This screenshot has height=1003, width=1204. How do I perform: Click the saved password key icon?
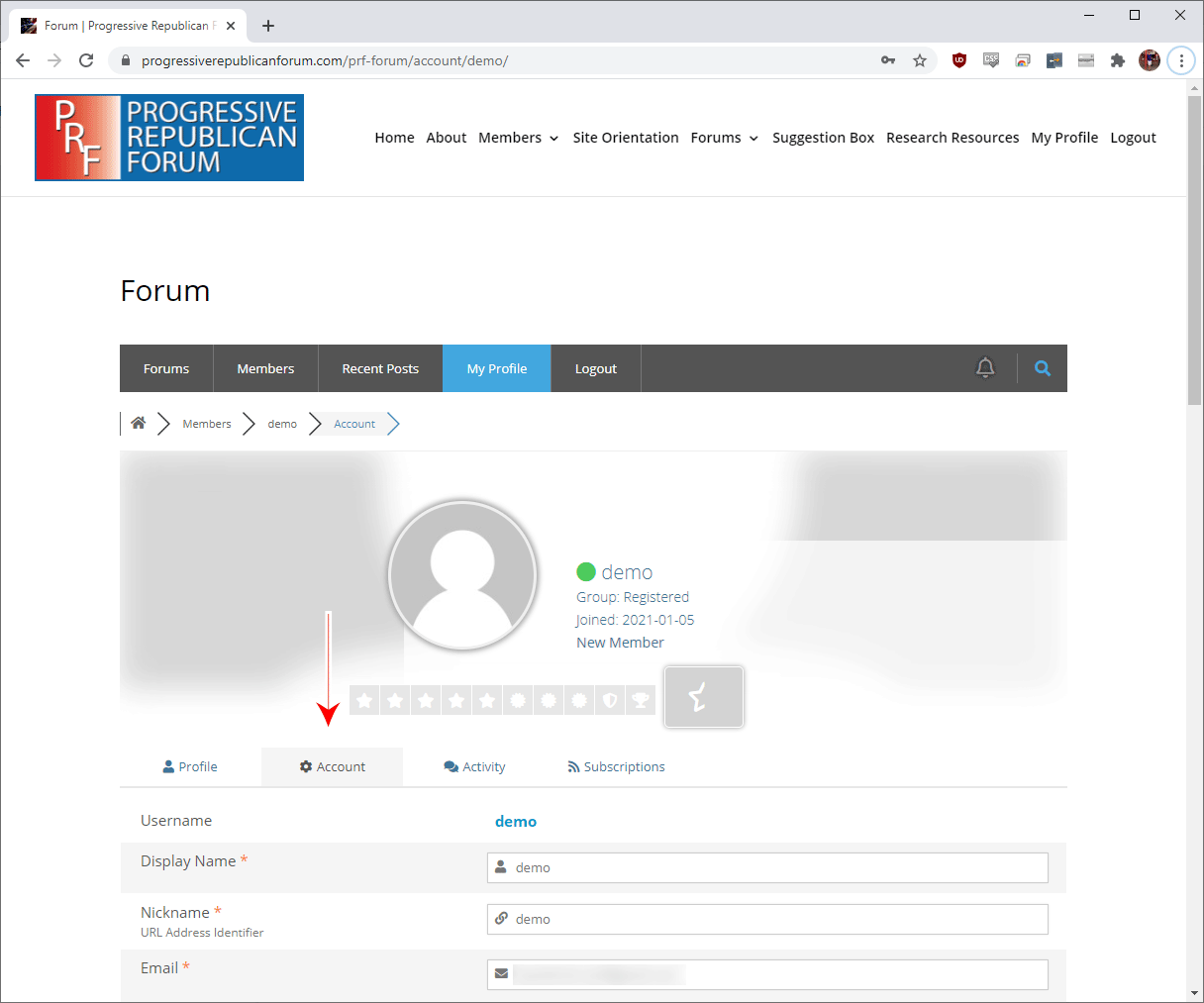888,60
